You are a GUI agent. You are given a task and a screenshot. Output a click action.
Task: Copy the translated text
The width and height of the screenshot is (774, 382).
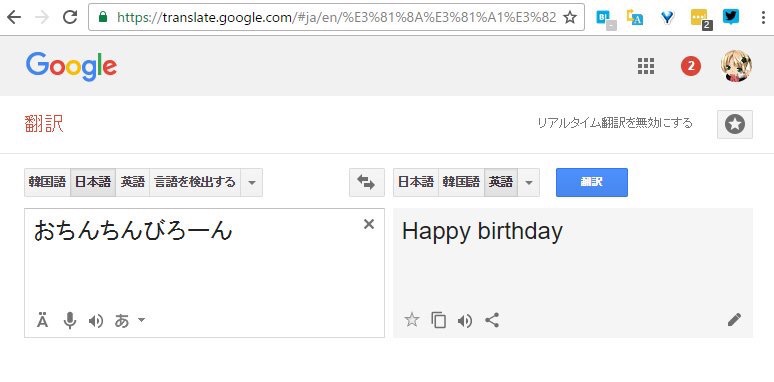[x=438, y=321]
